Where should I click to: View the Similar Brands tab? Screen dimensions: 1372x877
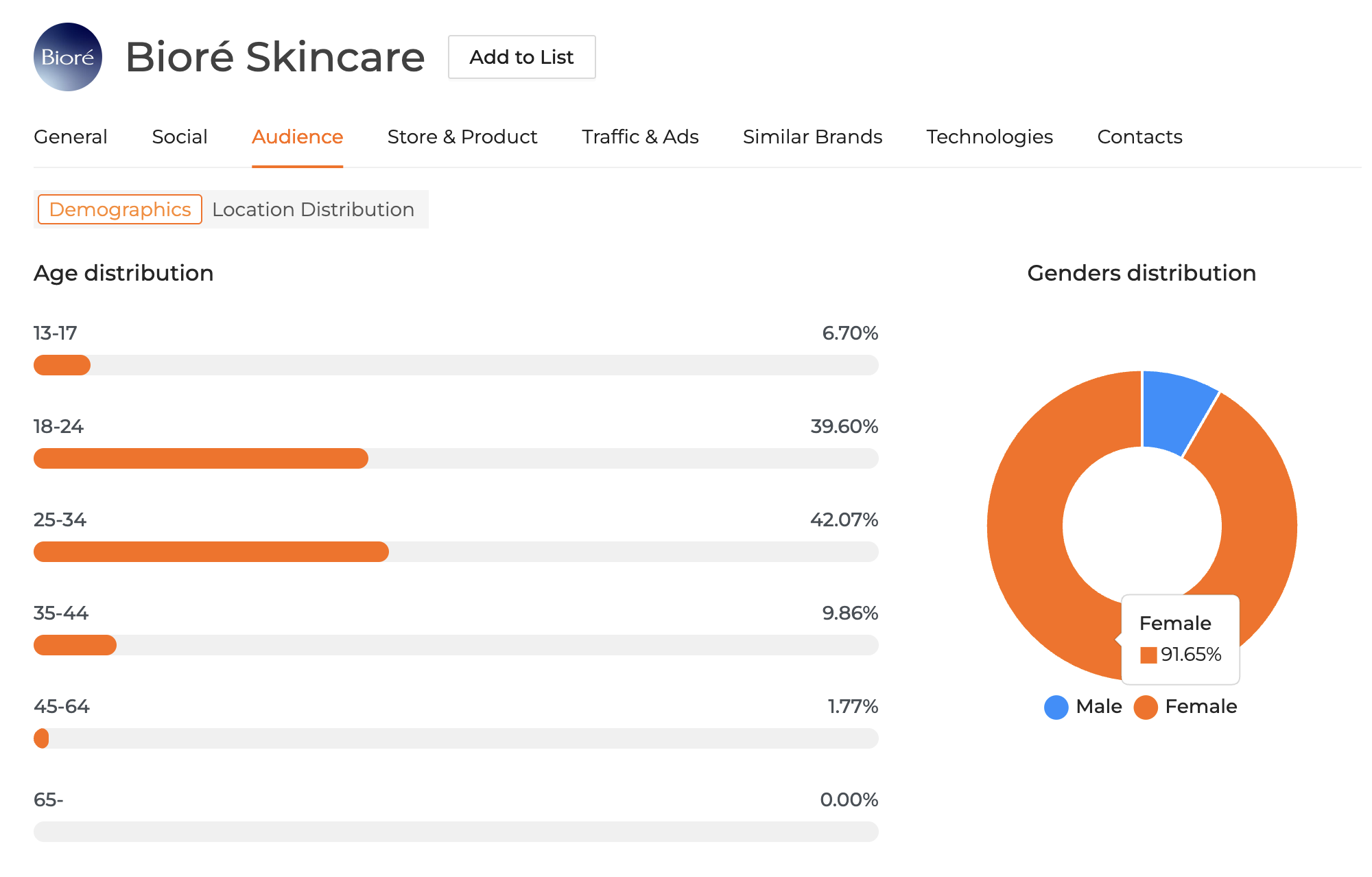[x=812, y=137]
